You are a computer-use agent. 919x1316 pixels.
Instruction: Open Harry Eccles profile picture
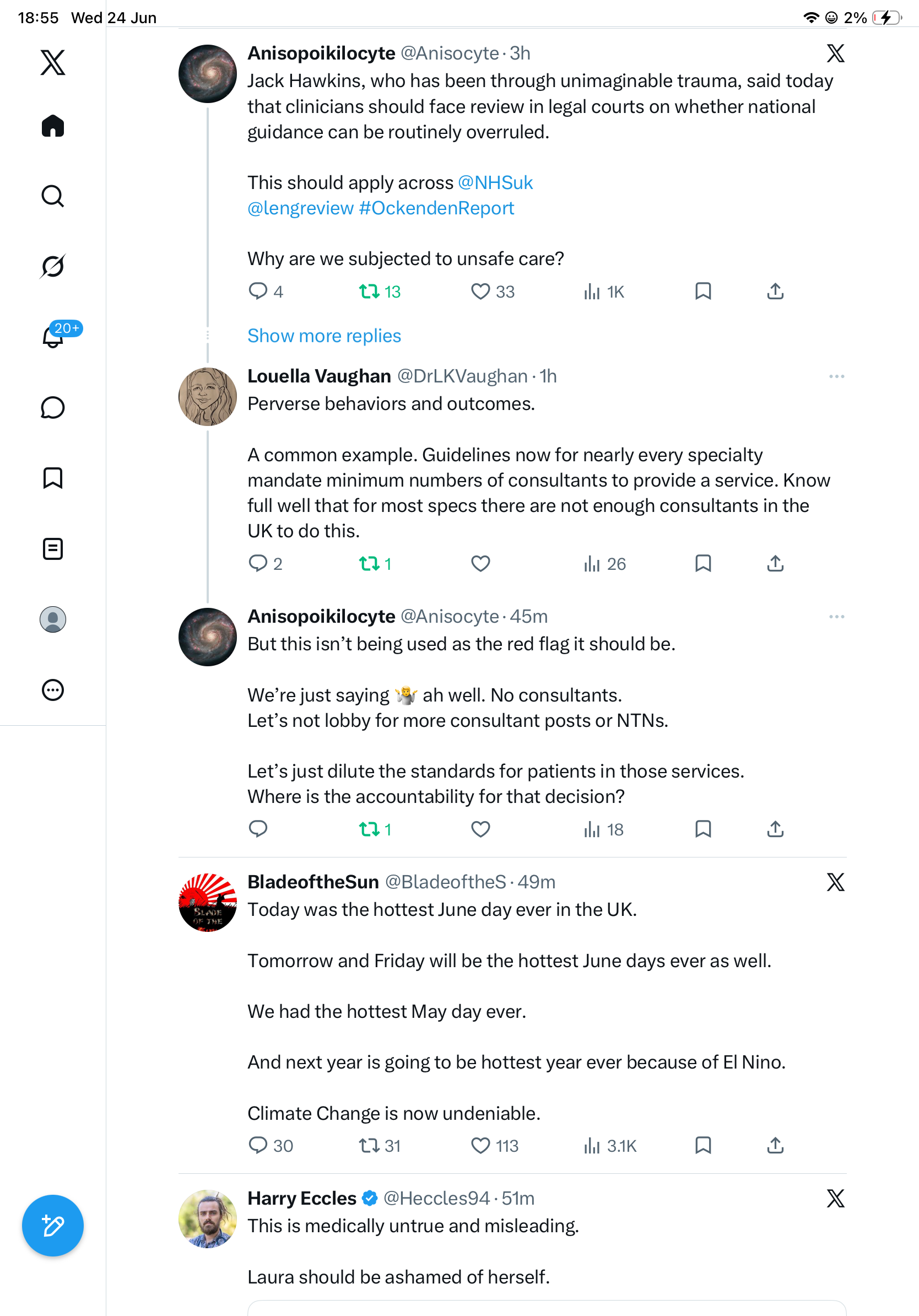tap(207, 1218)
